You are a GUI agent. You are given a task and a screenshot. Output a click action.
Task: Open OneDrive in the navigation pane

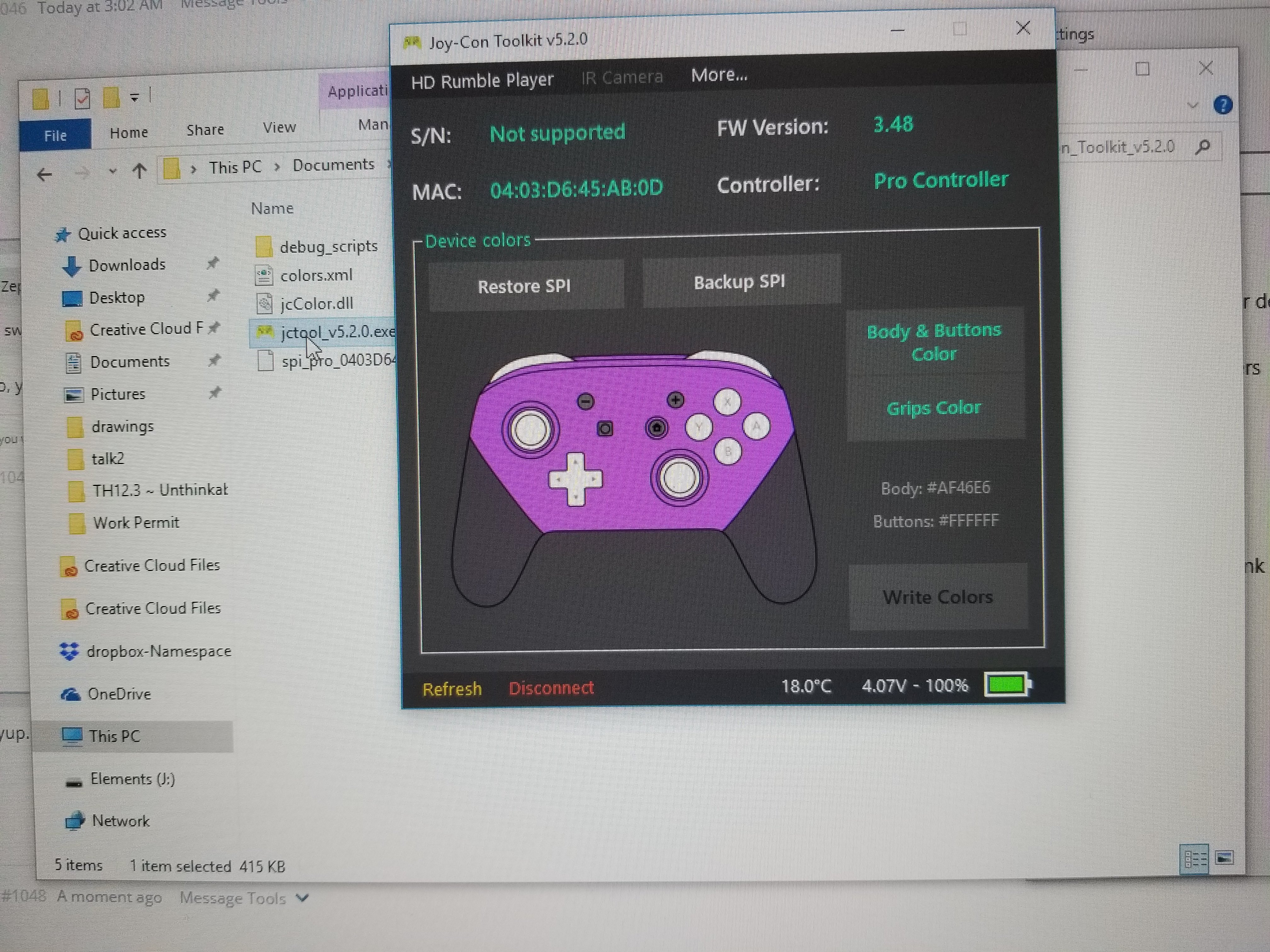[x=106, y=694]
